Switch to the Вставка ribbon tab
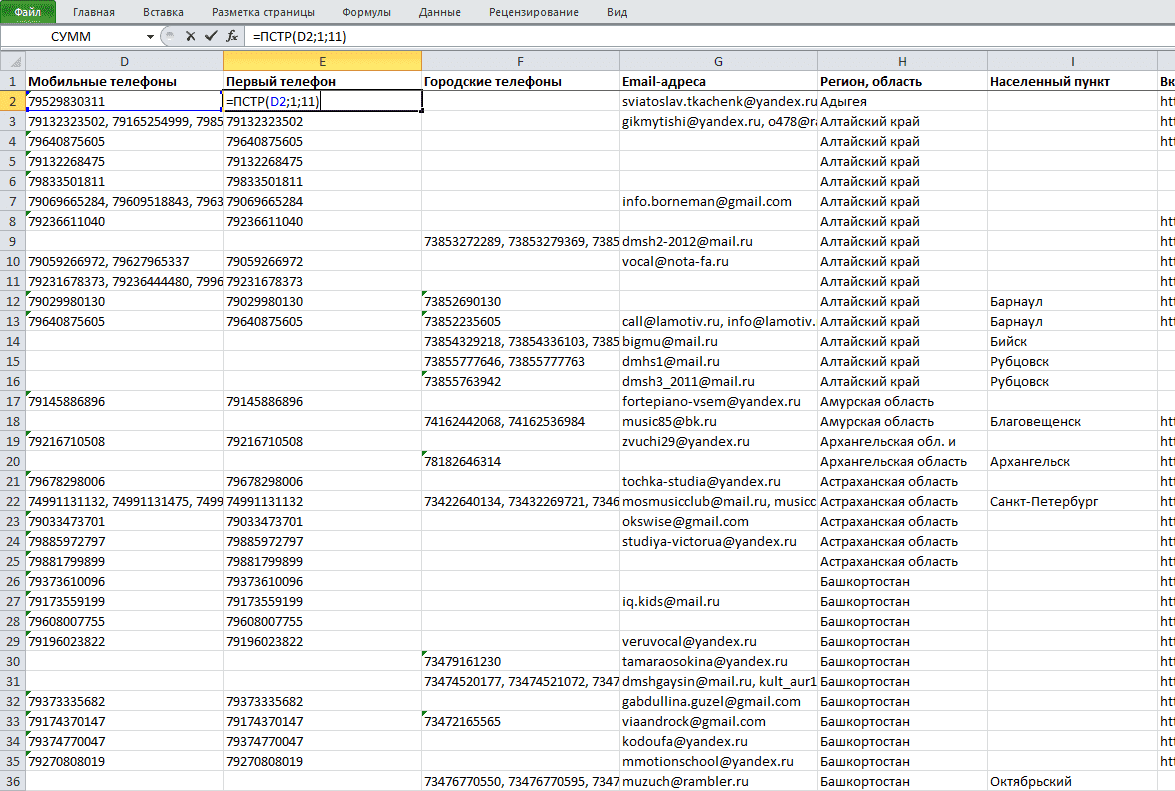Viewport: 1175px width, 791px height. pyautogui.click(x=163, y=12)
